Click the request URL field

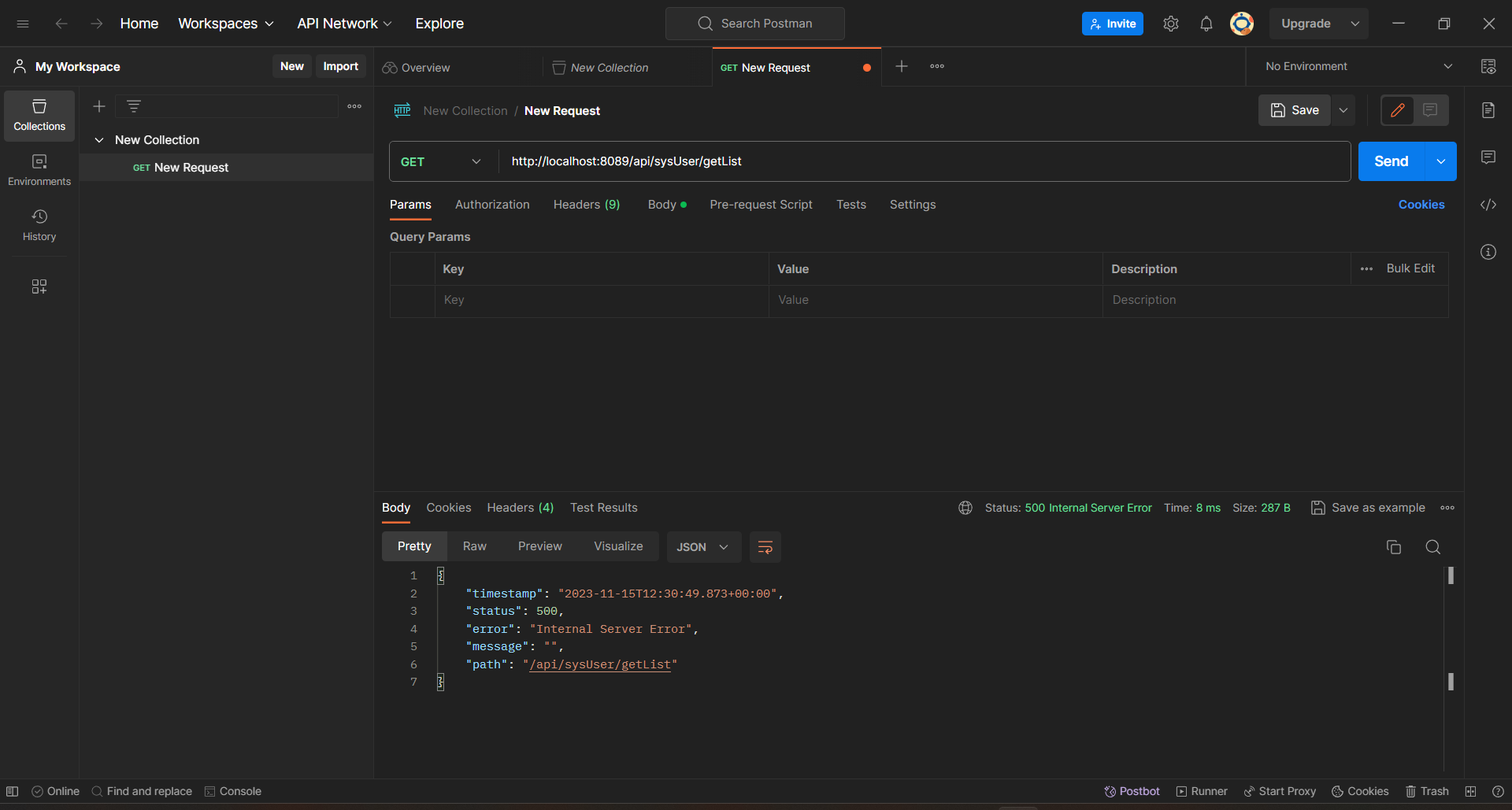[x=925, y=161]
